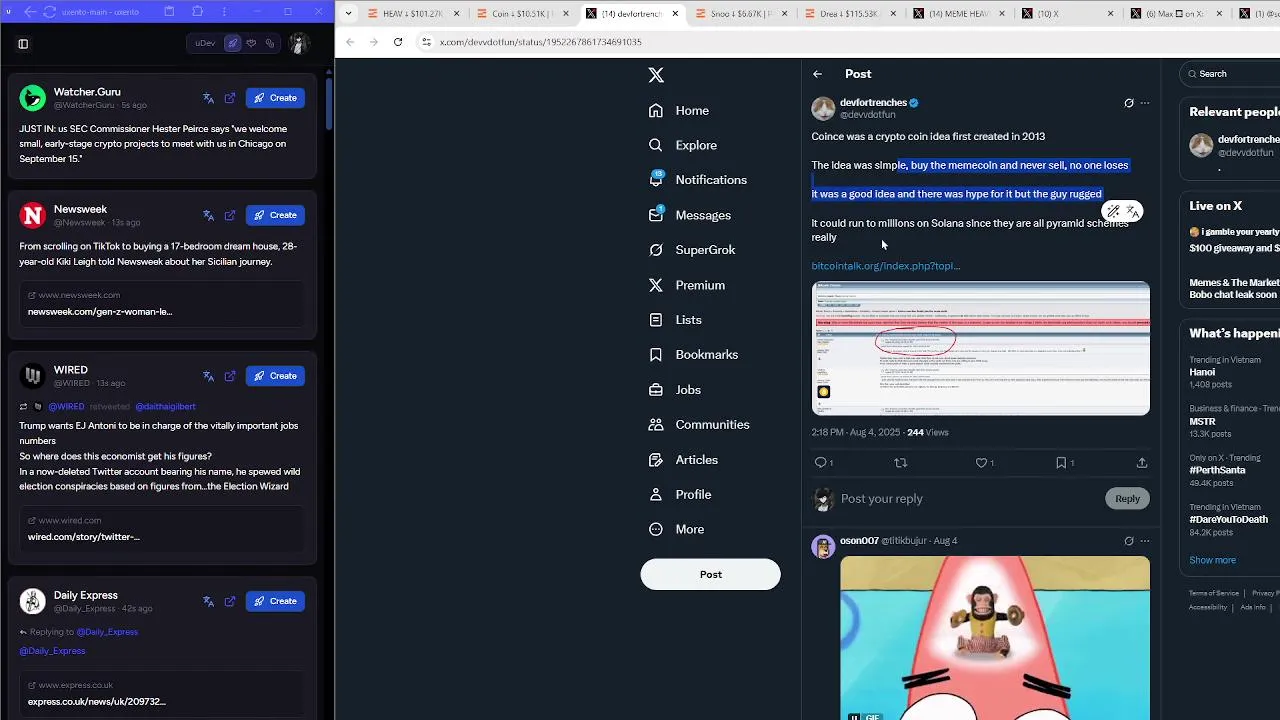Viewport: 1280px width, 720px height.
Task: Open Communities in X sidebar
Action: [x=700, y=425]
